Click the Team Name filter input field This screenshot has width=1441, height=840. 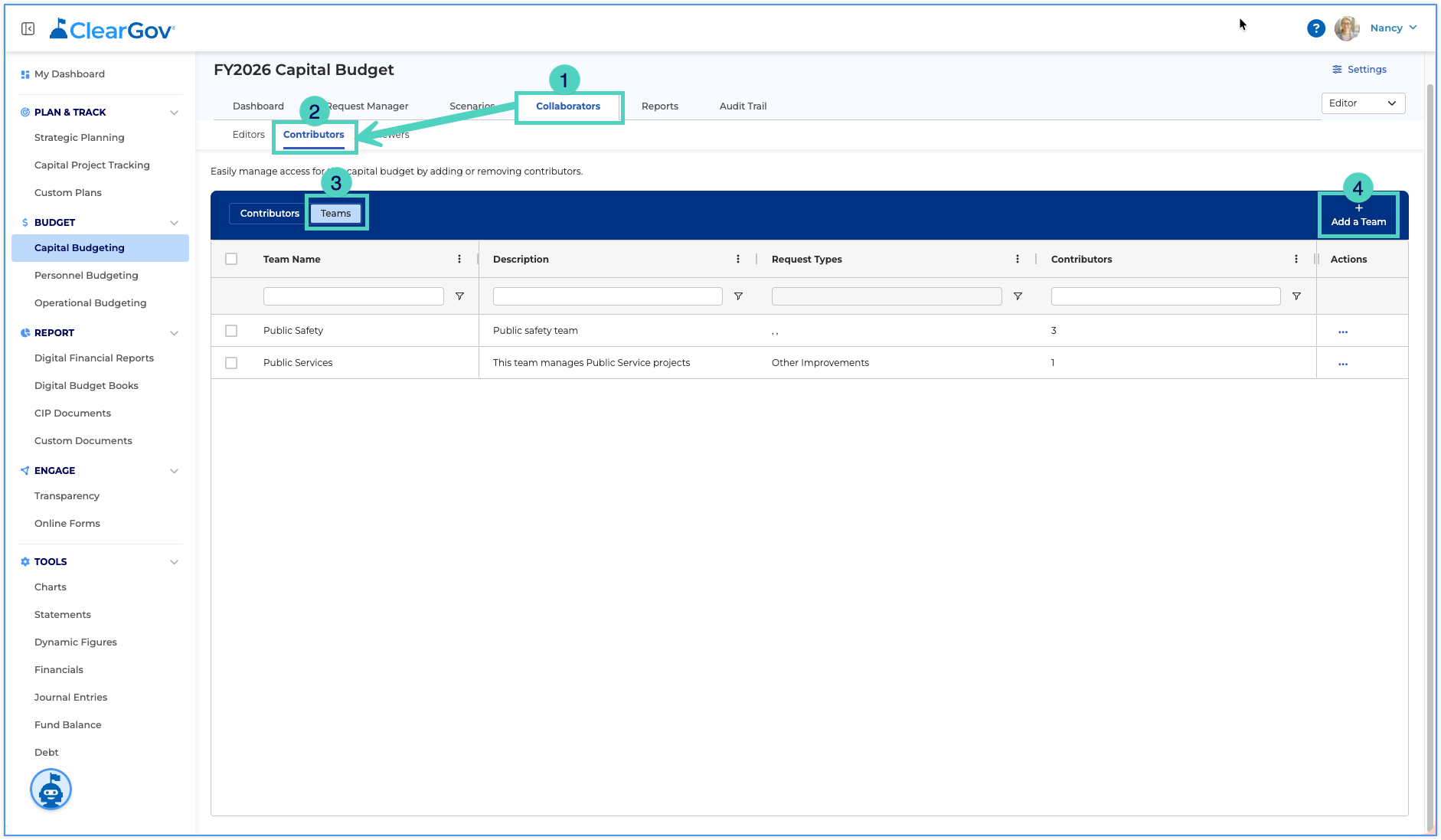point(354,296)
